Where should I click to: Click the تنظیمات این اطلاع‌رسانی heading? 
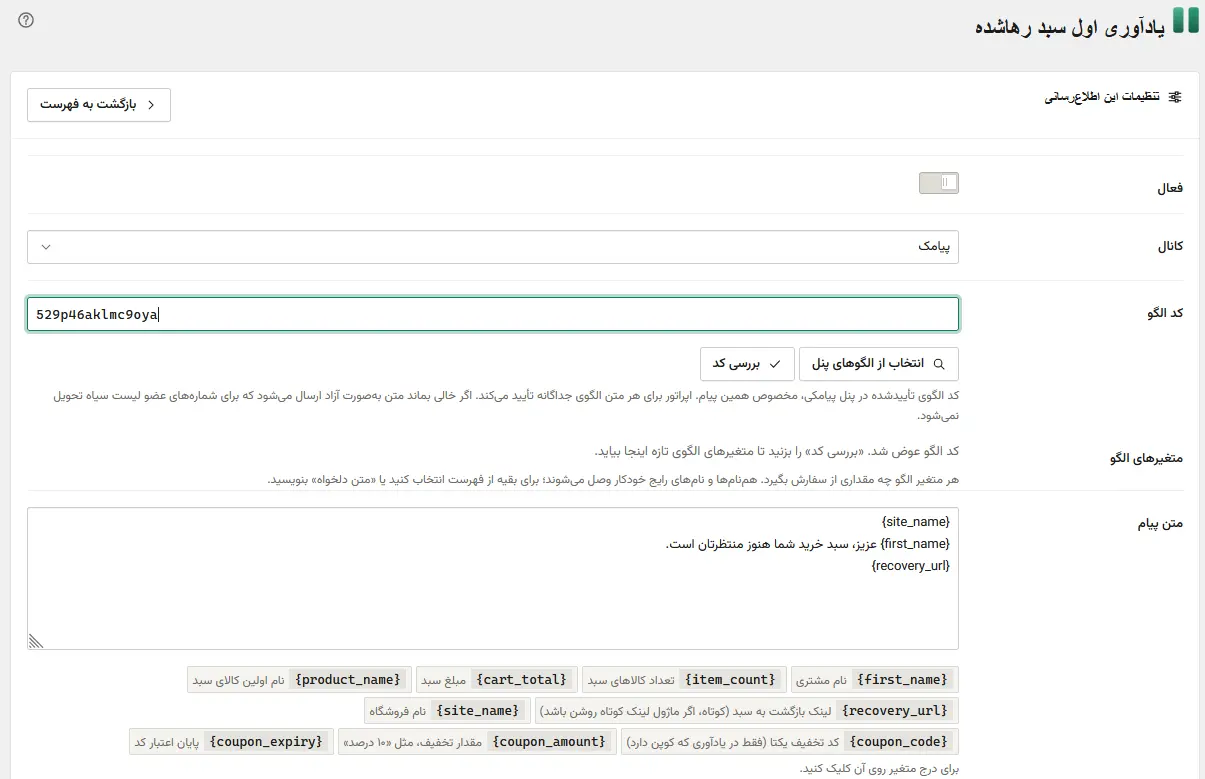tap(1103, 98)
